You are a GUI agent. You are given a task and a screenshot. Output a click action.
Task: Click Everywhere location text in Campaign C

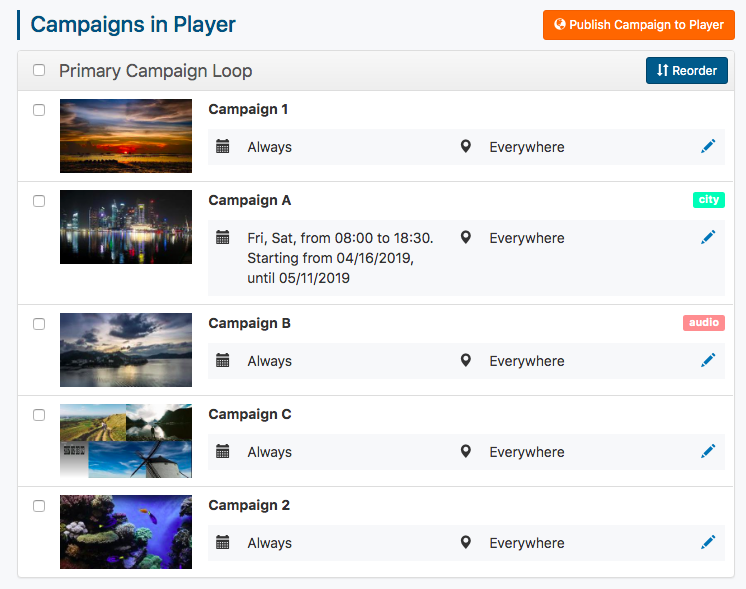[527, 452]
